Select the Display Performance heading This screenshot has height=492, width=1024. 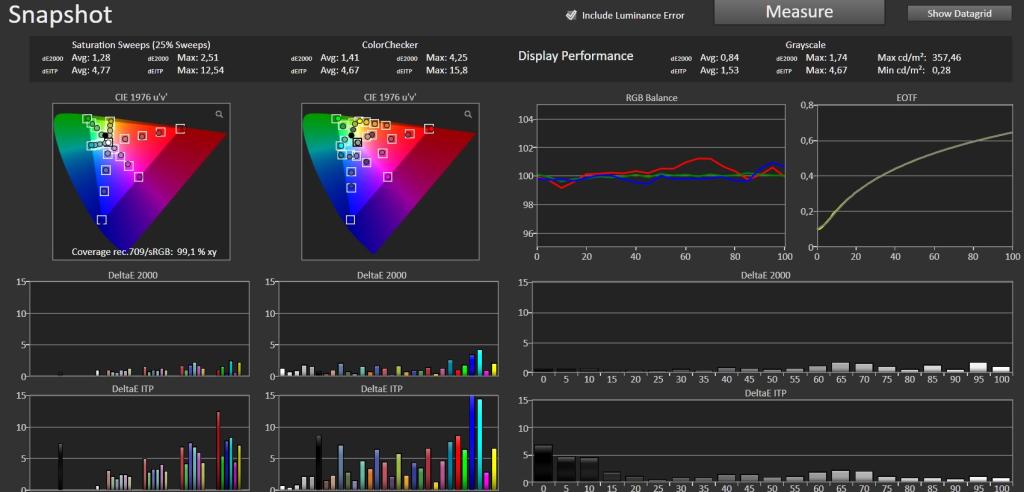575,56
